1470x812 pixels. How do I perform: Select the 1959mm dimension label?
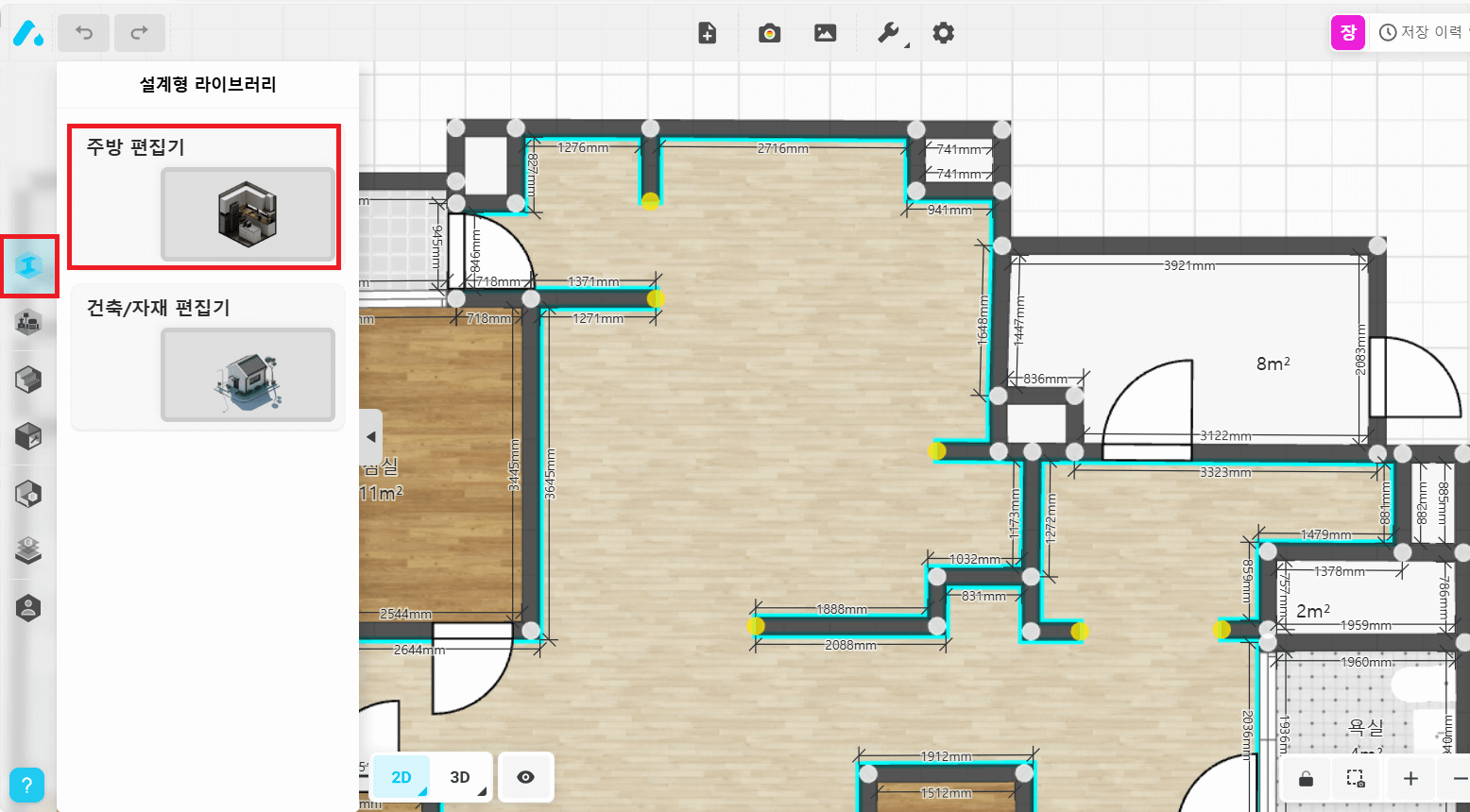click(1365, 625)
